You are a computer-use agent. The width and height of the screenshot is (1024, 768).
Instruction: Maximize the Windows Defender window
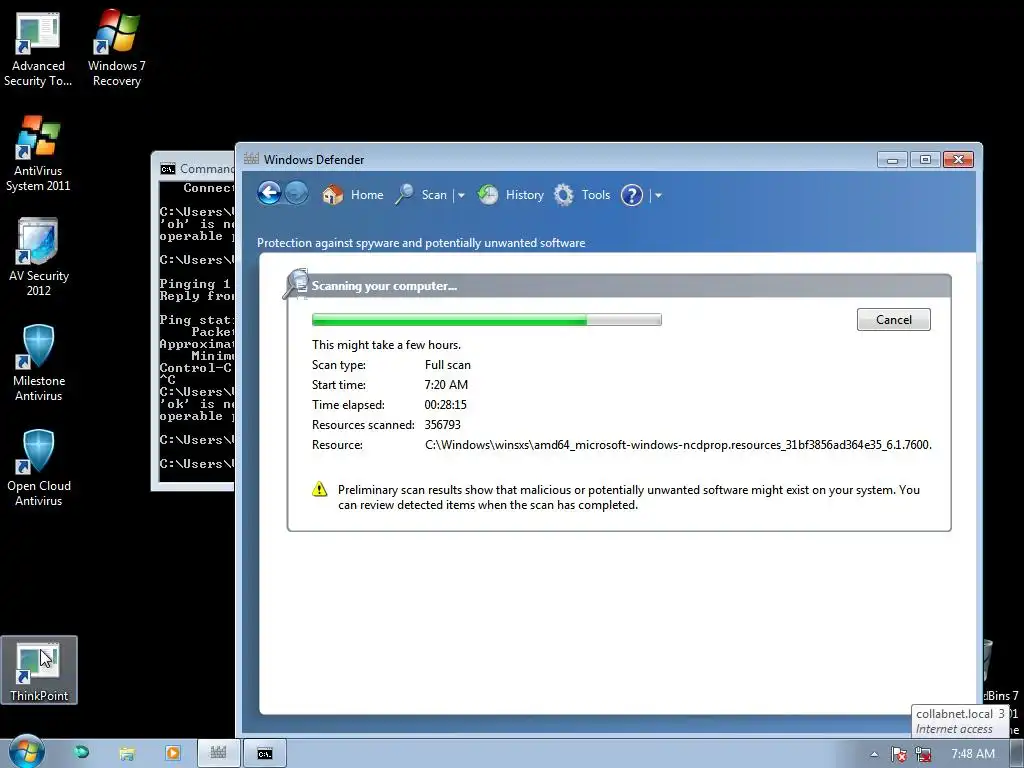coord(925,159)
